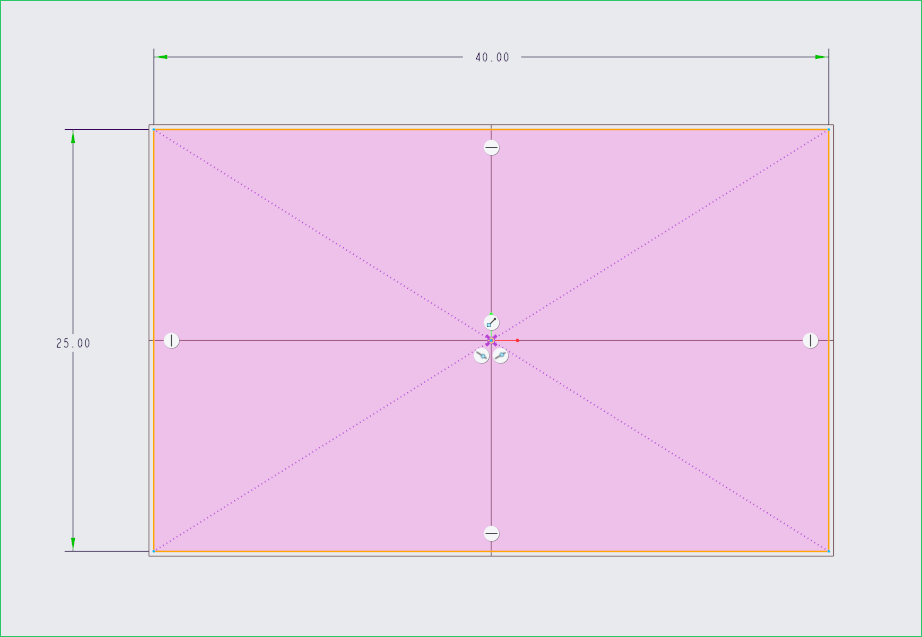
Task: Select the horizontal constraint symbol on bottom edge
Action: (491, 533)
